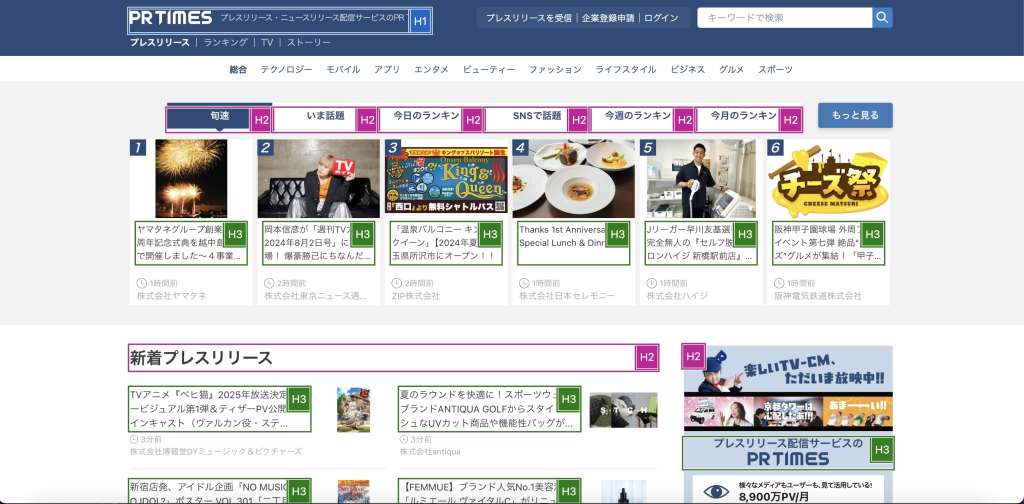This screenshot has width=1024, height=504.
Task: Open the TV header tab
Action: click(267, 42)
